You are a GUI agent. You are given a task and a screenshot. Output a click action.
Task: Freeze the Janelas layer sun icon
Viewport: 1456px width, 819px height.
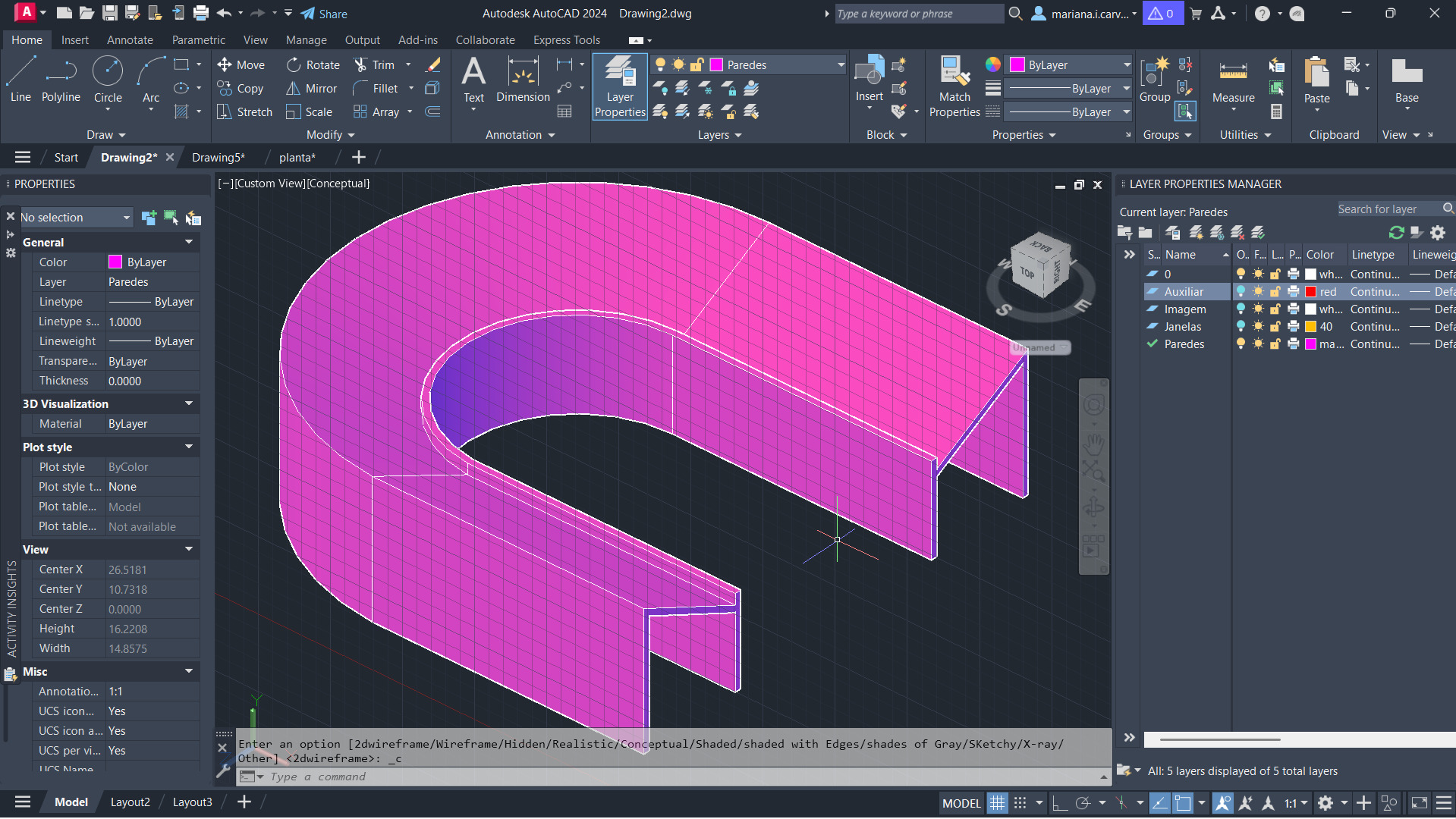(1258, 327)
